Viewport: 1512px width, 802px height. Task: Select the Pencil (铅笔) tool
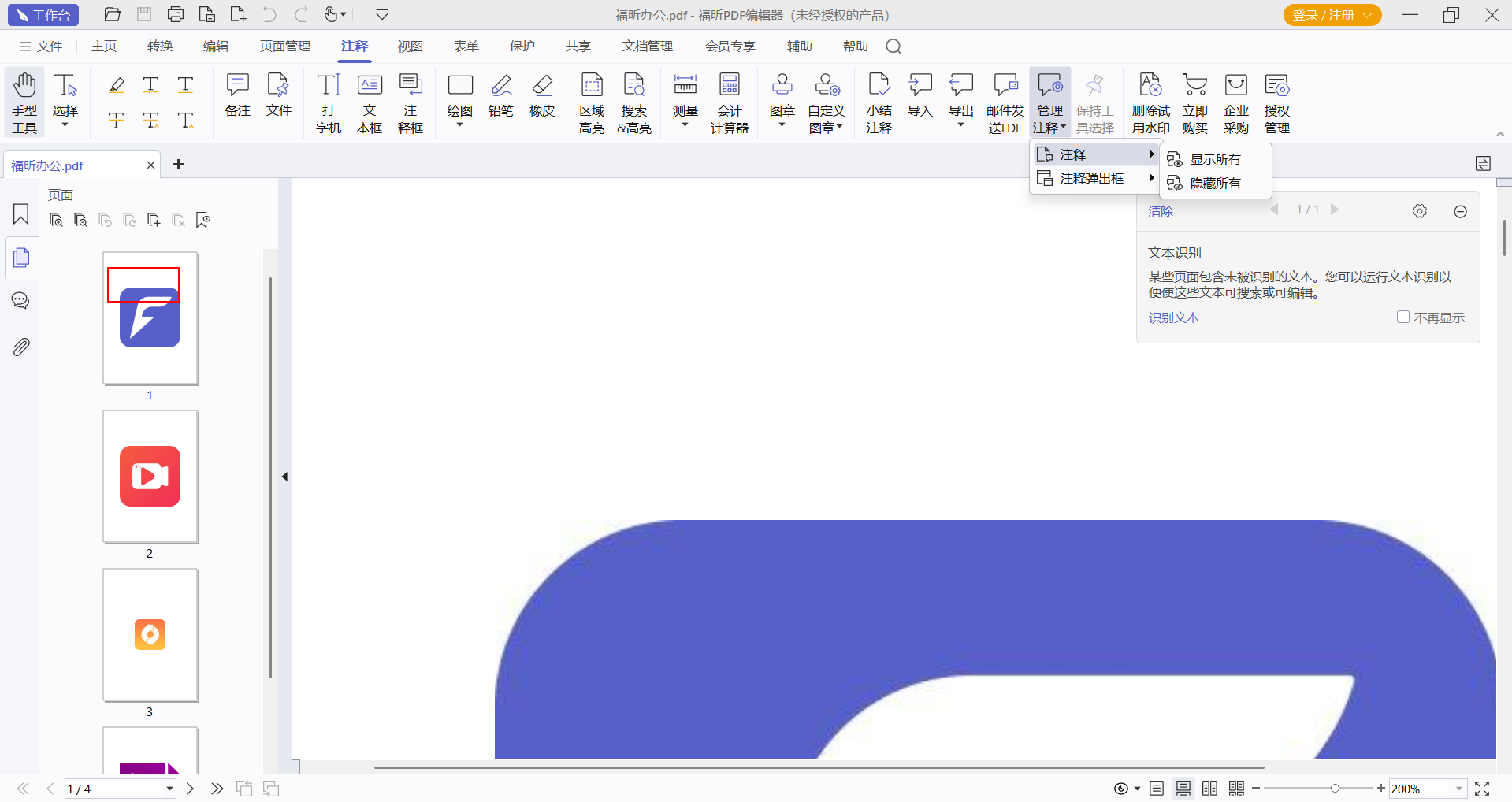(x=501, y=95)
